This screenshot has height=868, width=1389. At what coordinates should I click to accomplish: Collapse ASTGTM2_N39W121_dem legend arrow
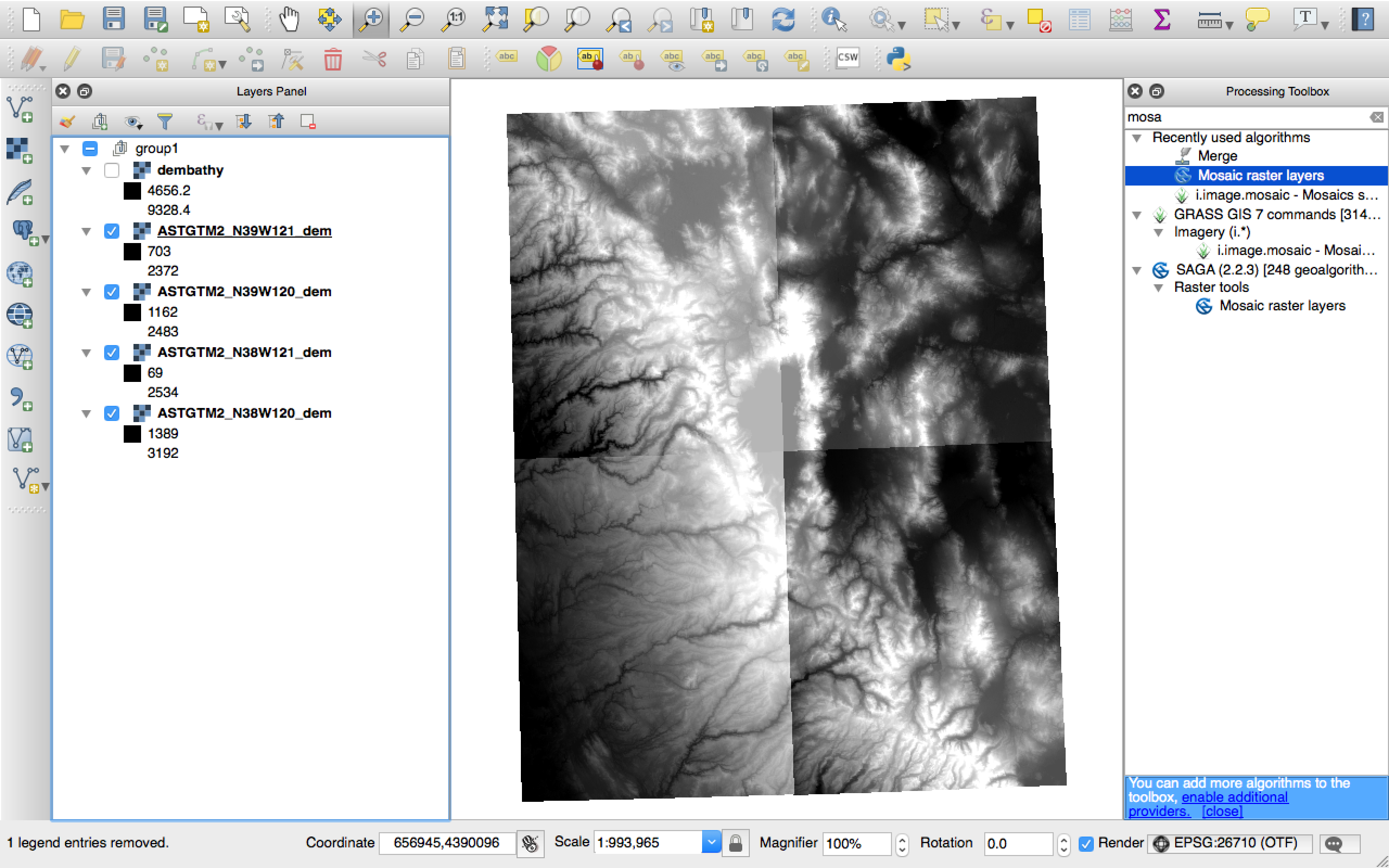click(x=86, y=231)
